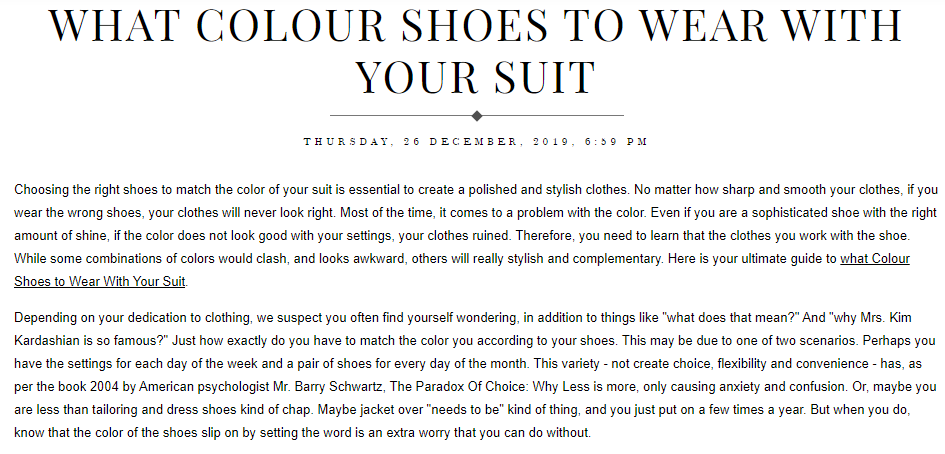This screenshot has height=454, width=945.
Task: Click the "6:59 PM" timestamp
Action: (x=611, y=142)
